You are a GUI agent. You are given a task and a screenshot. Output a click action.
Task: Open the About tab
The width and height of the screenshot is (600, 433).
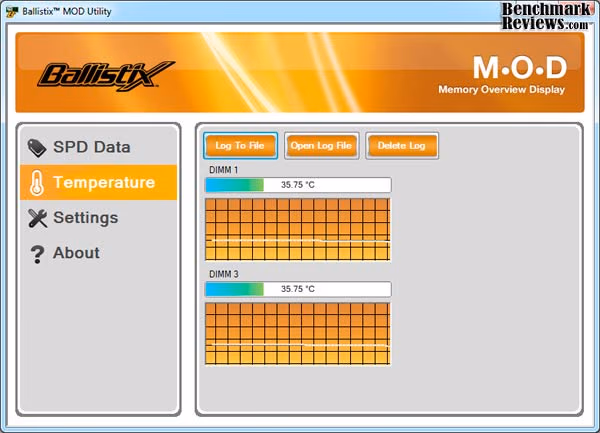(99, 253)
